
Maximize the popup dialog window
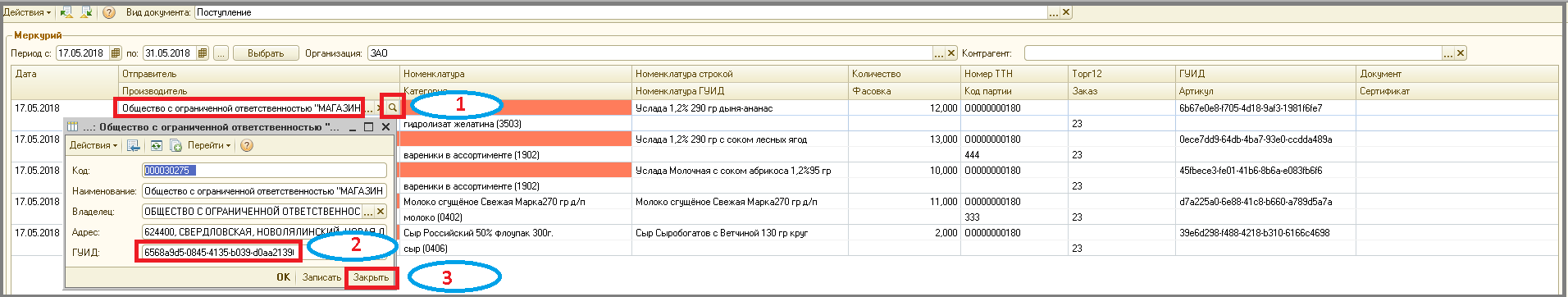pos(369,127)
